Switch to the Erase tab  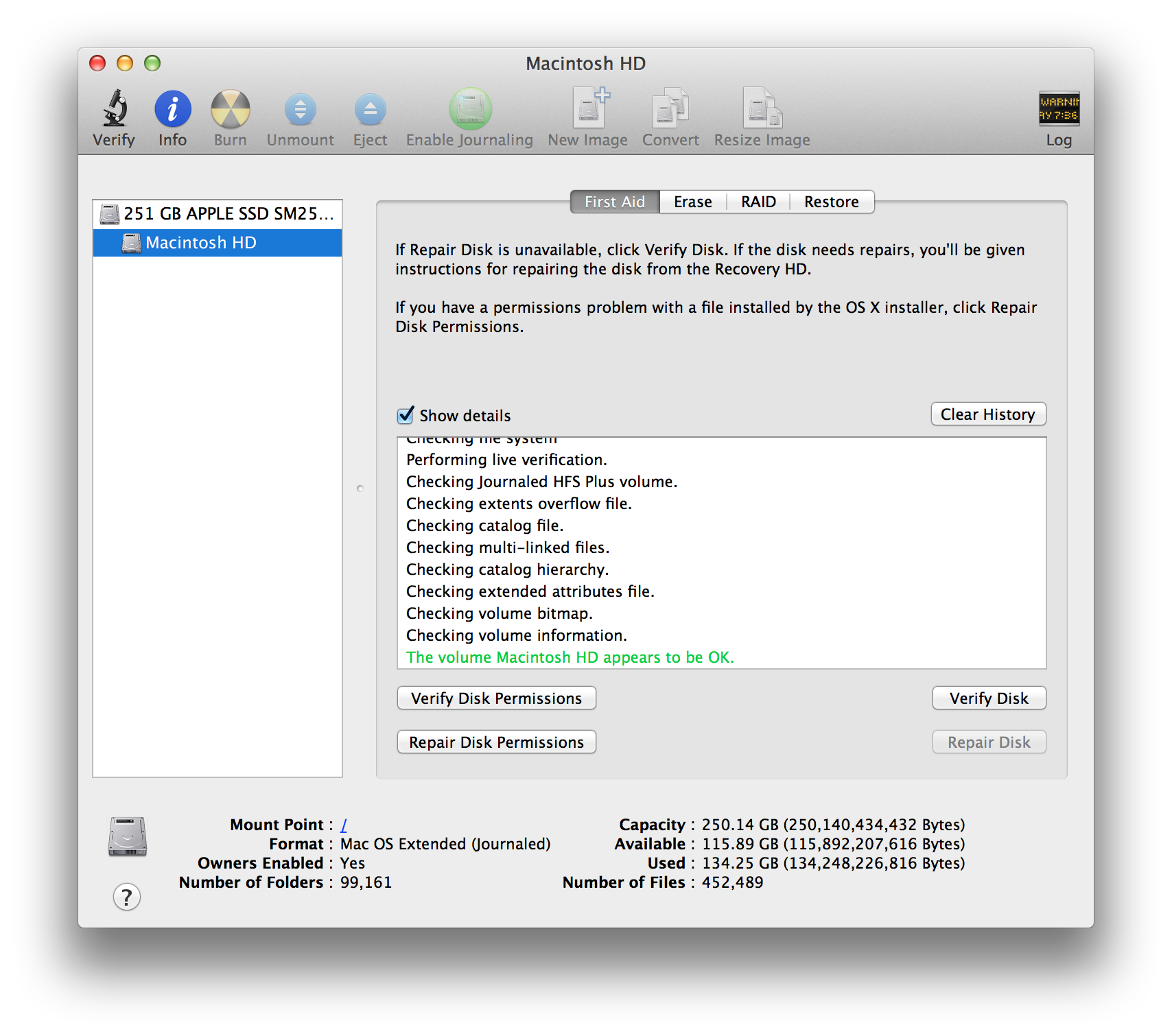tap(693, 202)
